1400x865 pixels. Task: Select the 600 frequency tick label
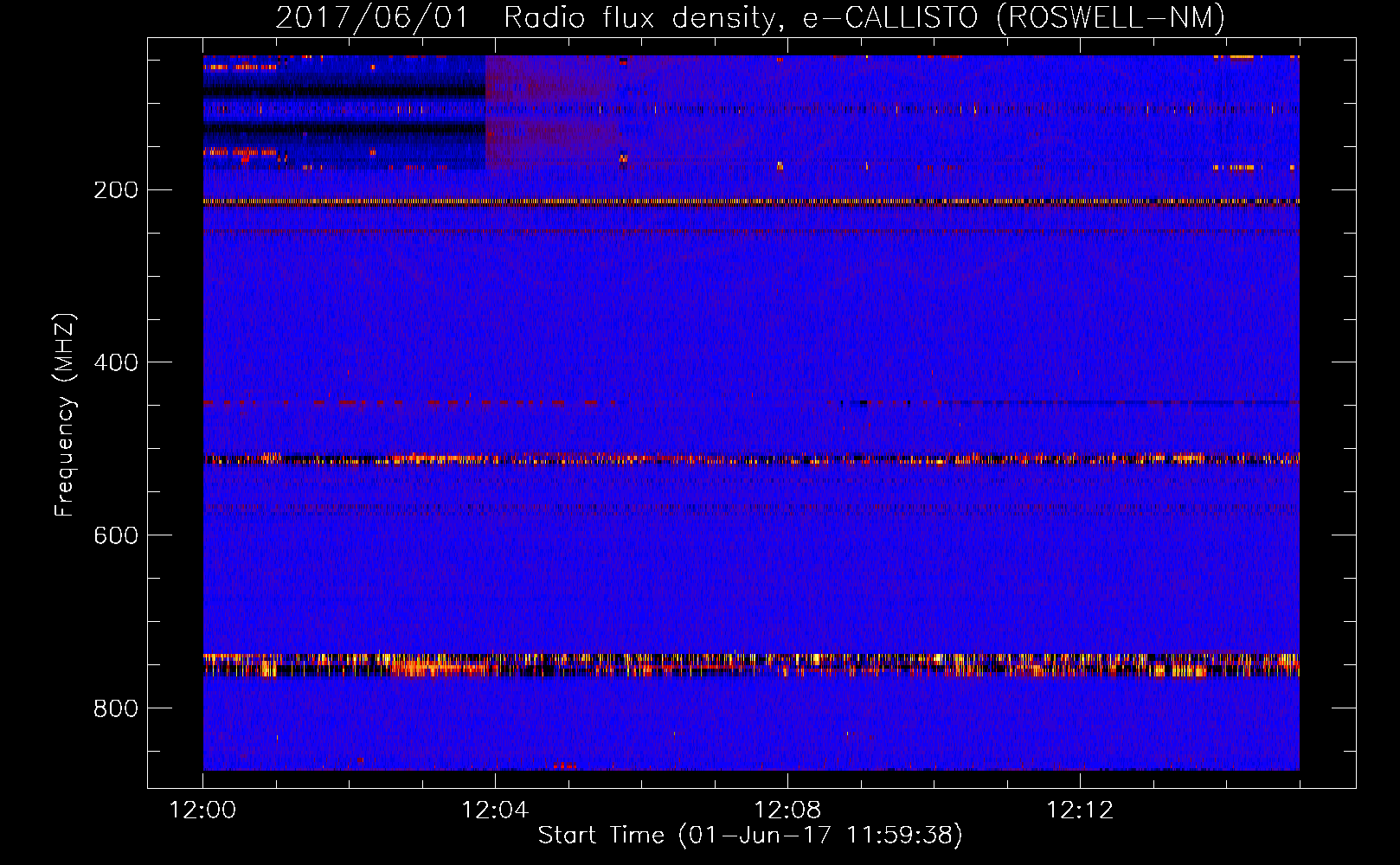tap(116, 535)
